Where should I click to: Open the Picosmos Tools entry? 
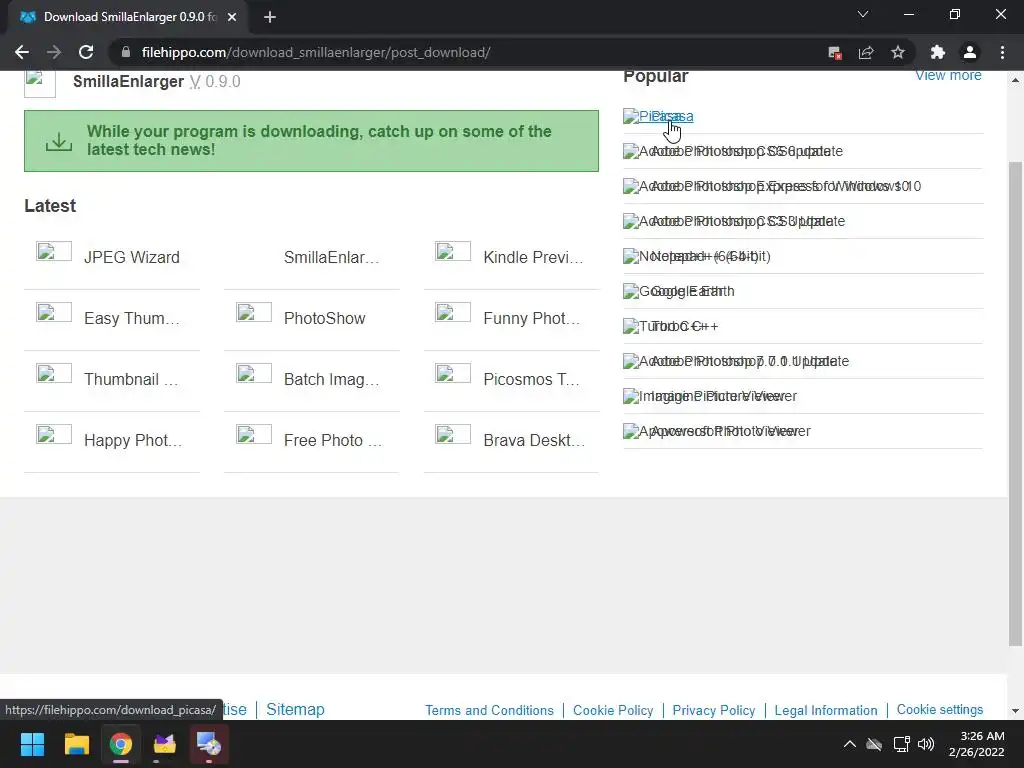click(x=532, y=379)
